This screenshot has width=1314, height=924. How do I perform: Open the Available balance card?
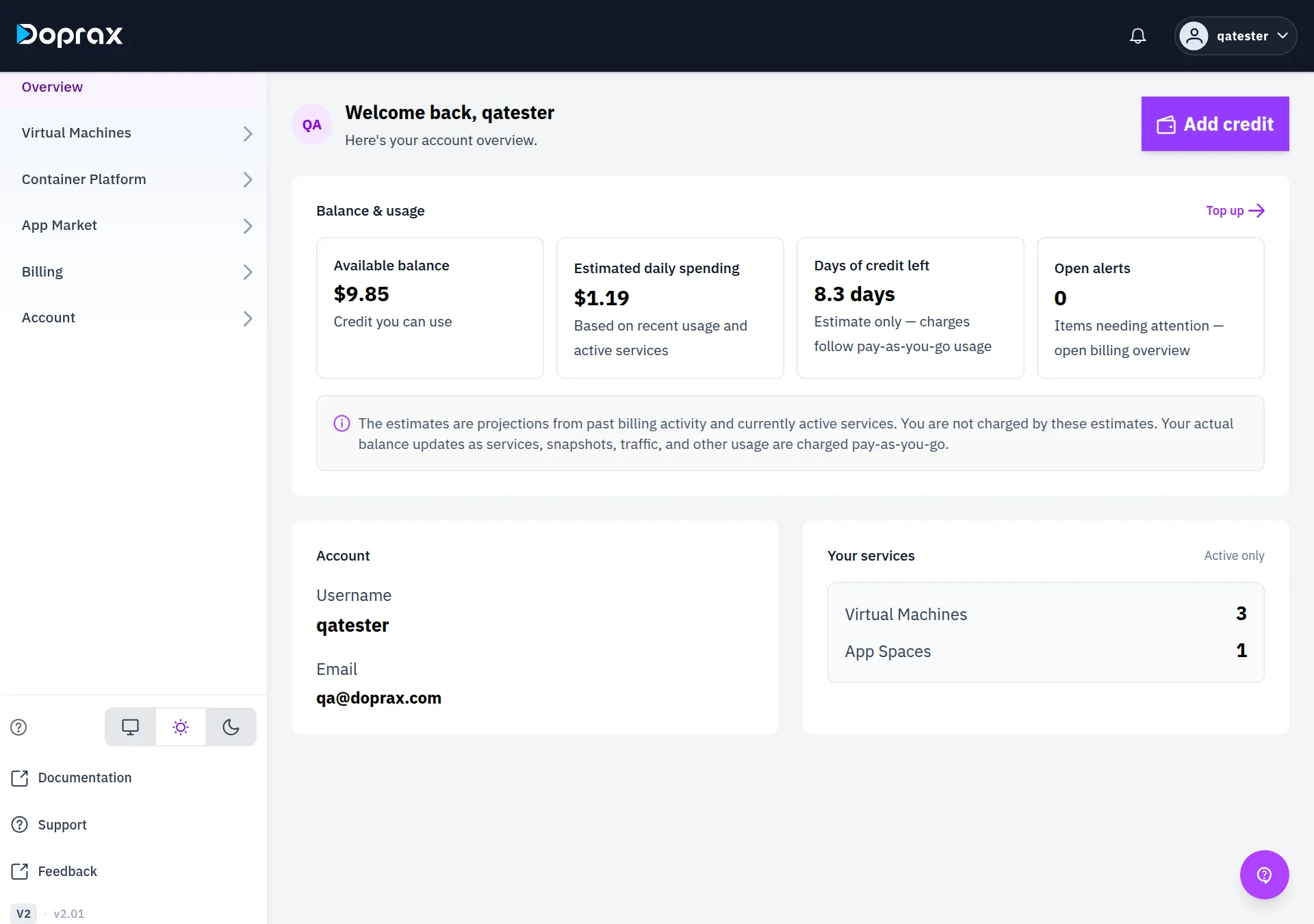[x=430, y=308]
